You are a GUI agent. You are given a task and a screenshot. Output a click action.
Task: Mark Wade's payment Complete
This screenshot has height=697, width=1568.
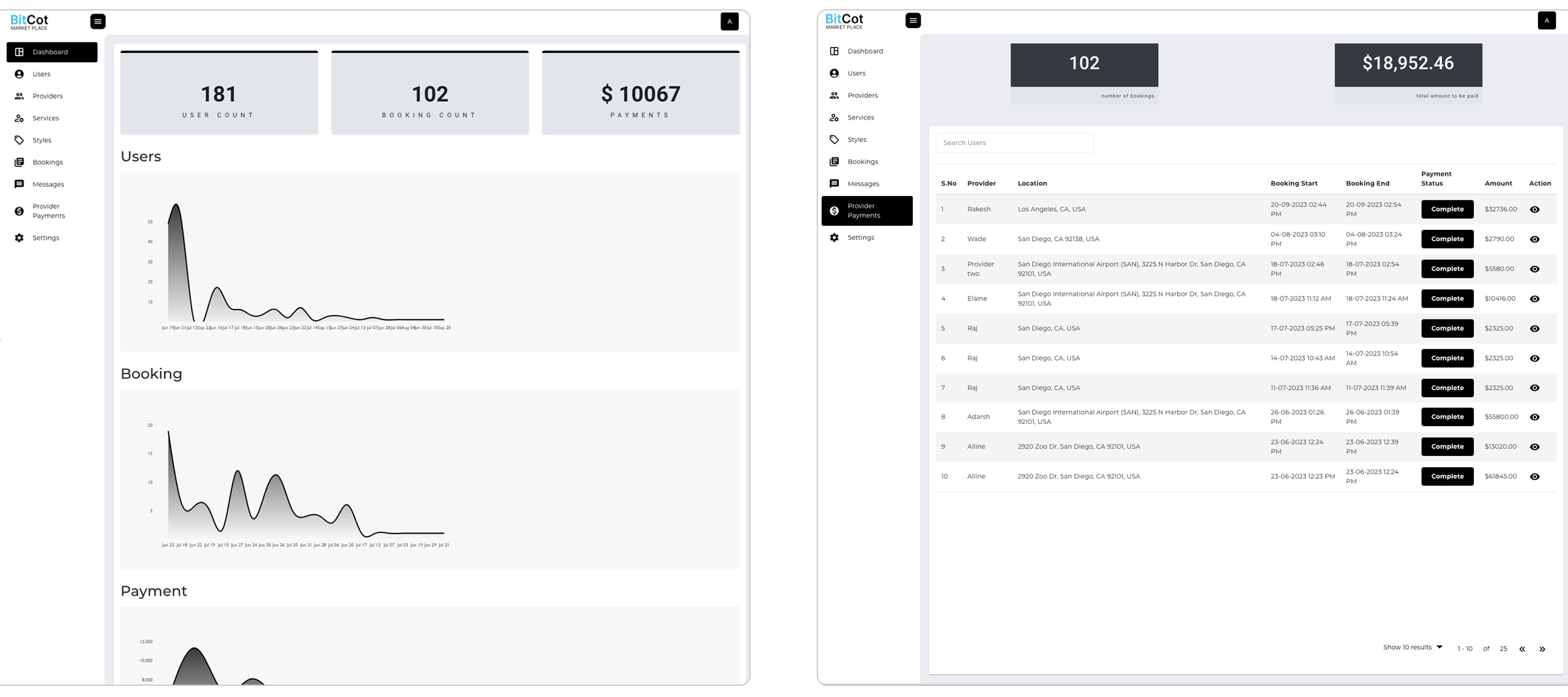click(1447, 239)
